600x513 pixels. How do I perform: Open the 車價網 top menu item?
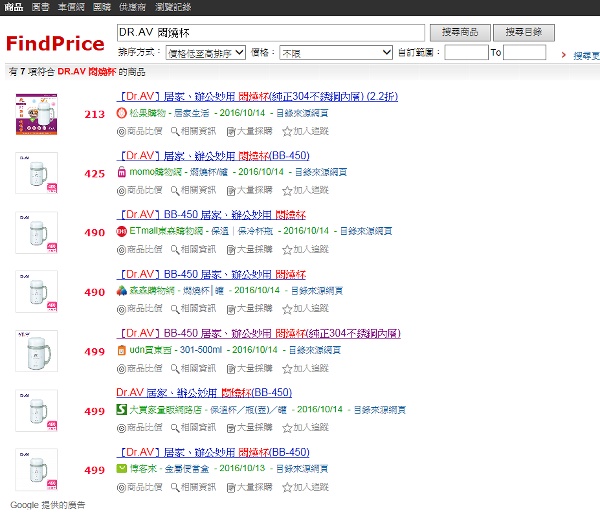[71, 7]
